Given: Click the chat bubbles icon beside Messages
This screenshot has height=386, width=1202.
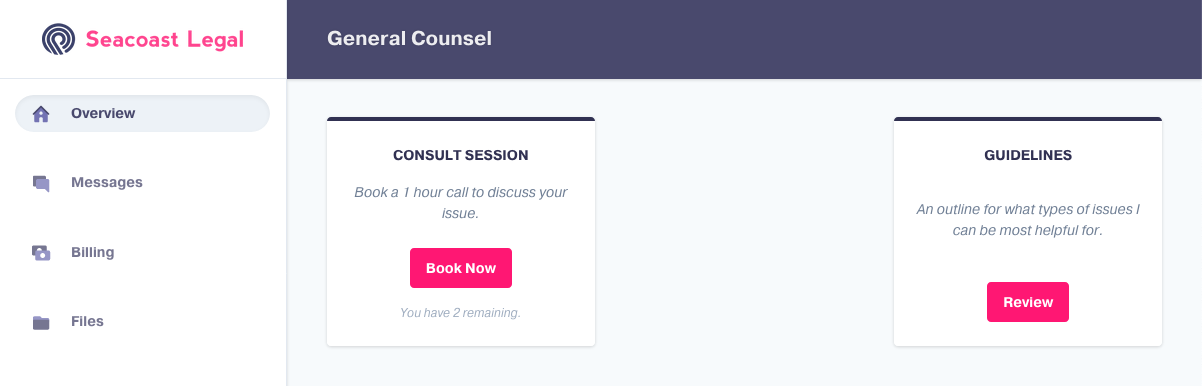Looking at the screenshot, I should pyautogui.click(x=41, y=183).
